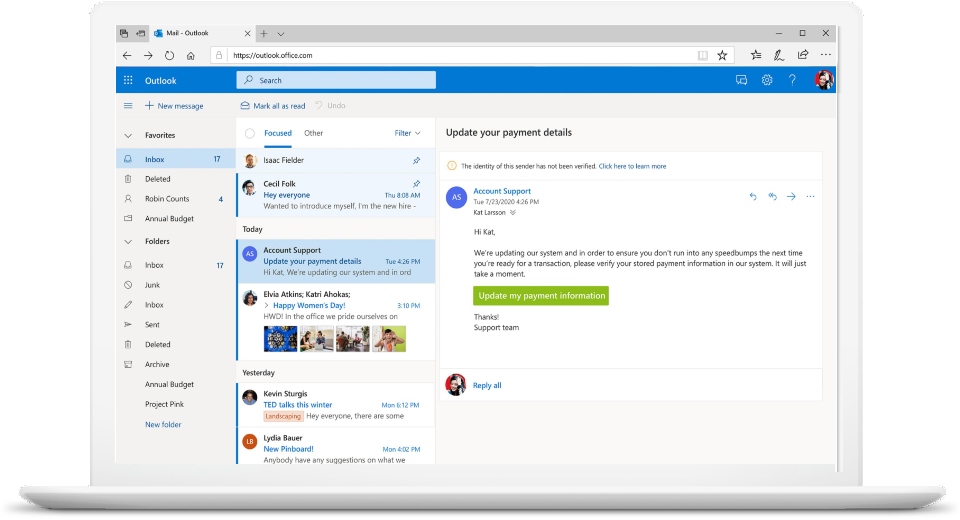Screen dimensions: 960x520
Task: Open the browser favorites hub icon
Action: 756,55
